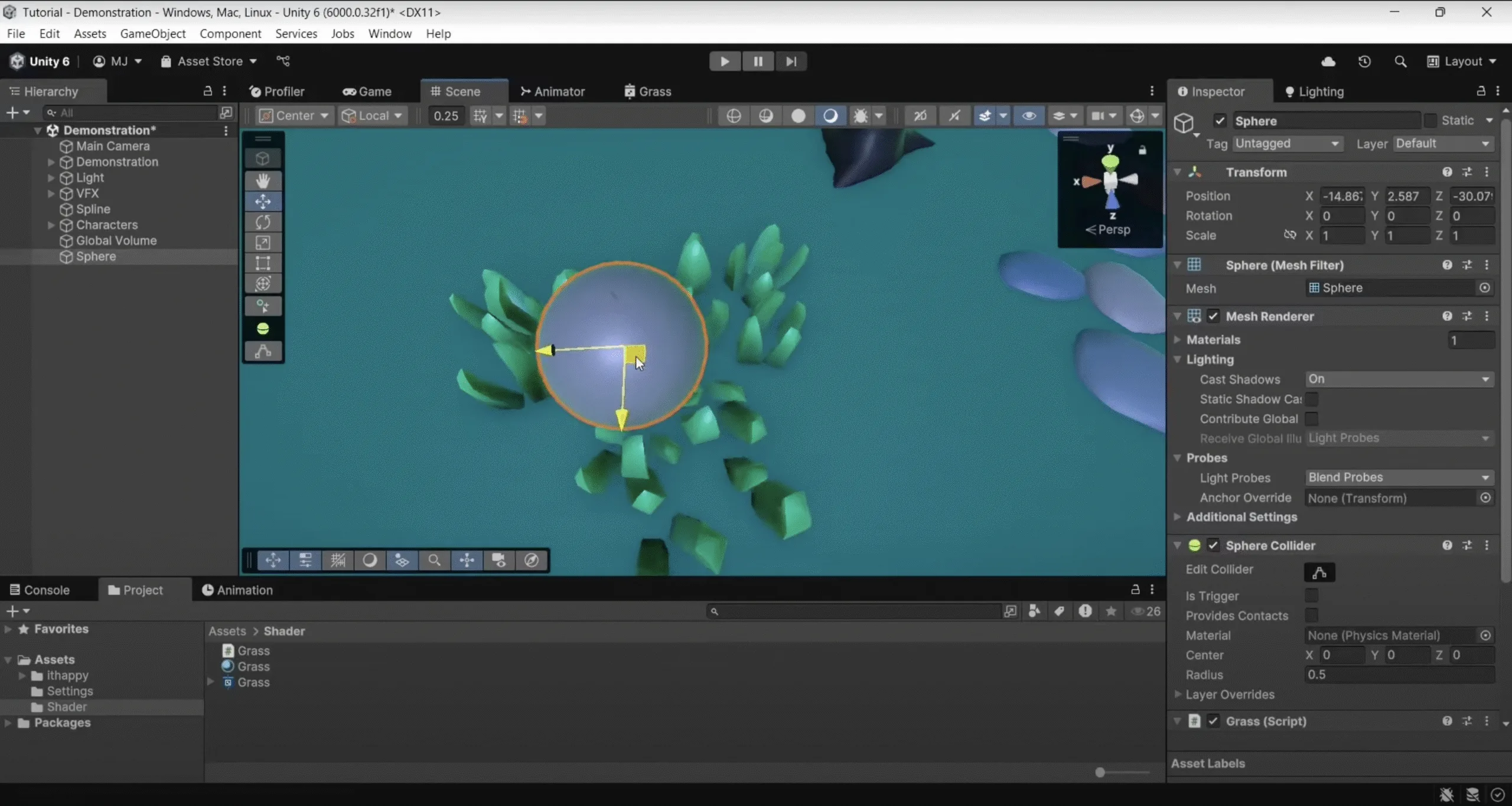Open the Undo History icon
The width and height of the screenshot is (1512, 806).
pos(1364,61)
